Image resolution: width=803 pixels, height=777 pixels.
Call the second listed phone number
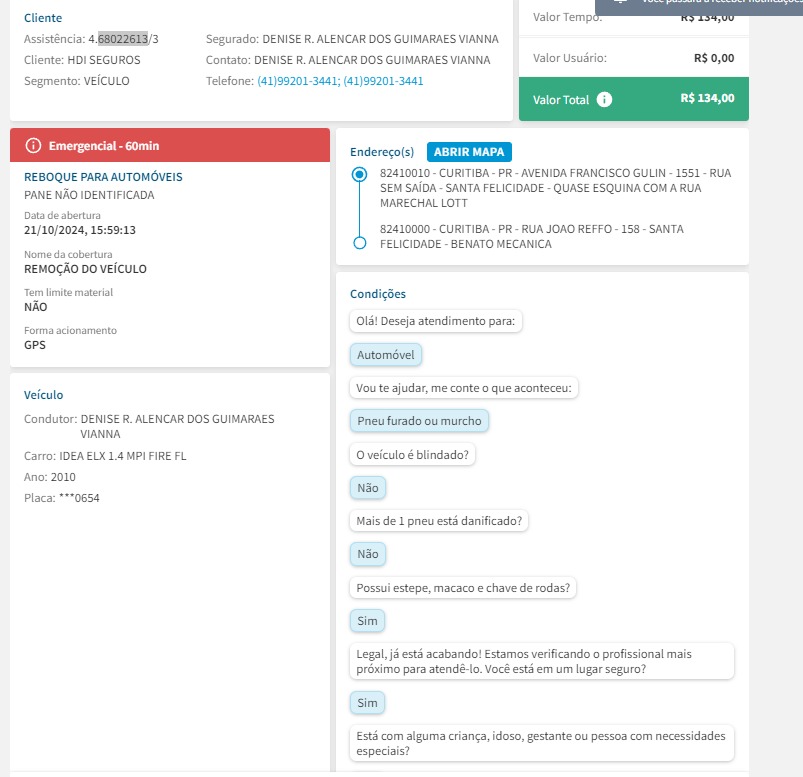pyautogui.click(x=383, y=81)
